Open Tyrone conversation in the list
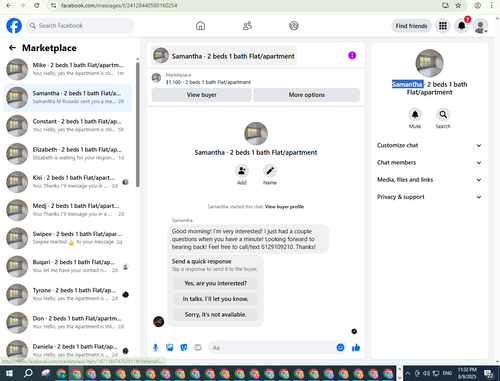Image resolution: width=500 pixels, height=381 pixels. [x=67, y=294]
